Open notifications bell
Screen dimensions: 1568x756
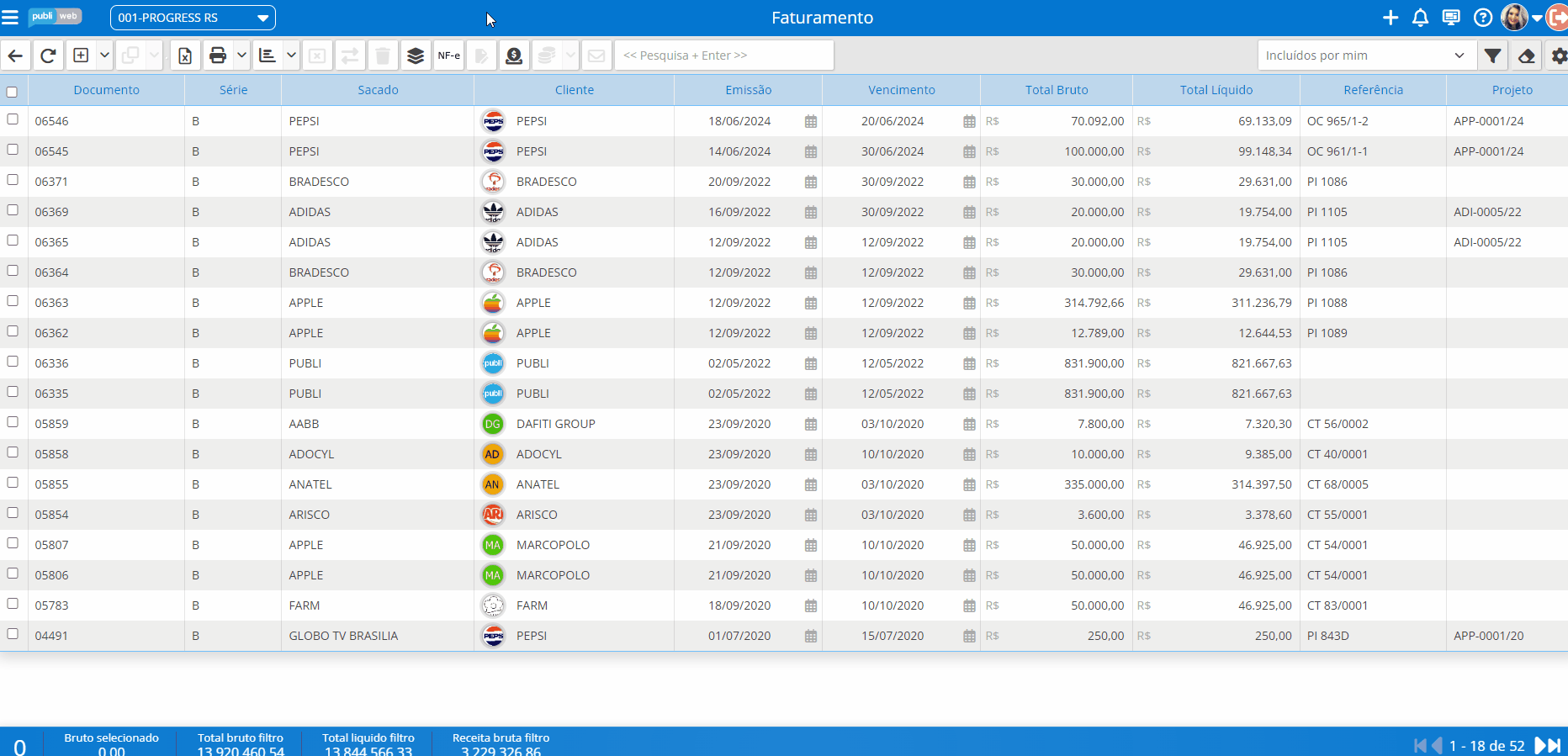1421,18
